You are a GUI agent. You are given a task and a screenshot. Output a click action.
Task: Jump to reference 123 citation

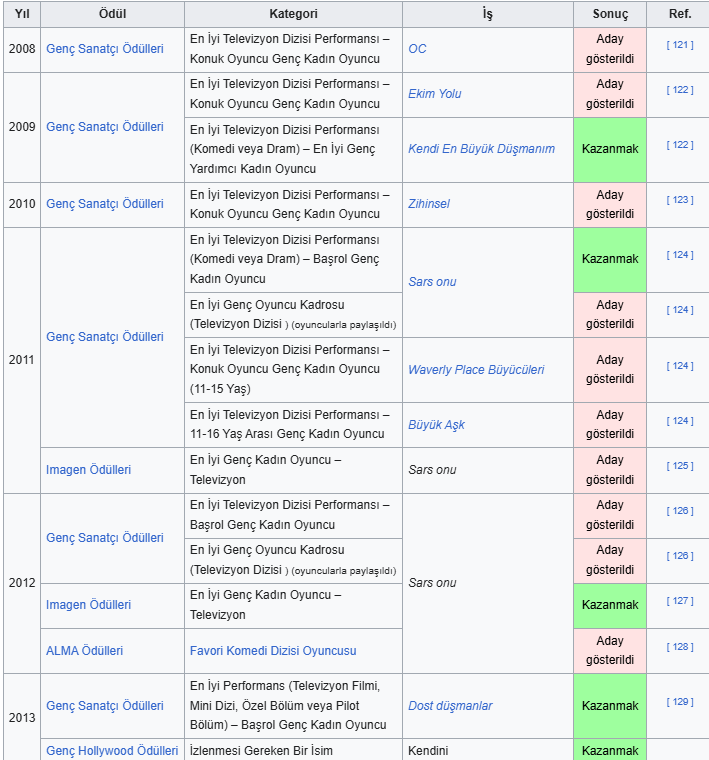pos(680,200)
